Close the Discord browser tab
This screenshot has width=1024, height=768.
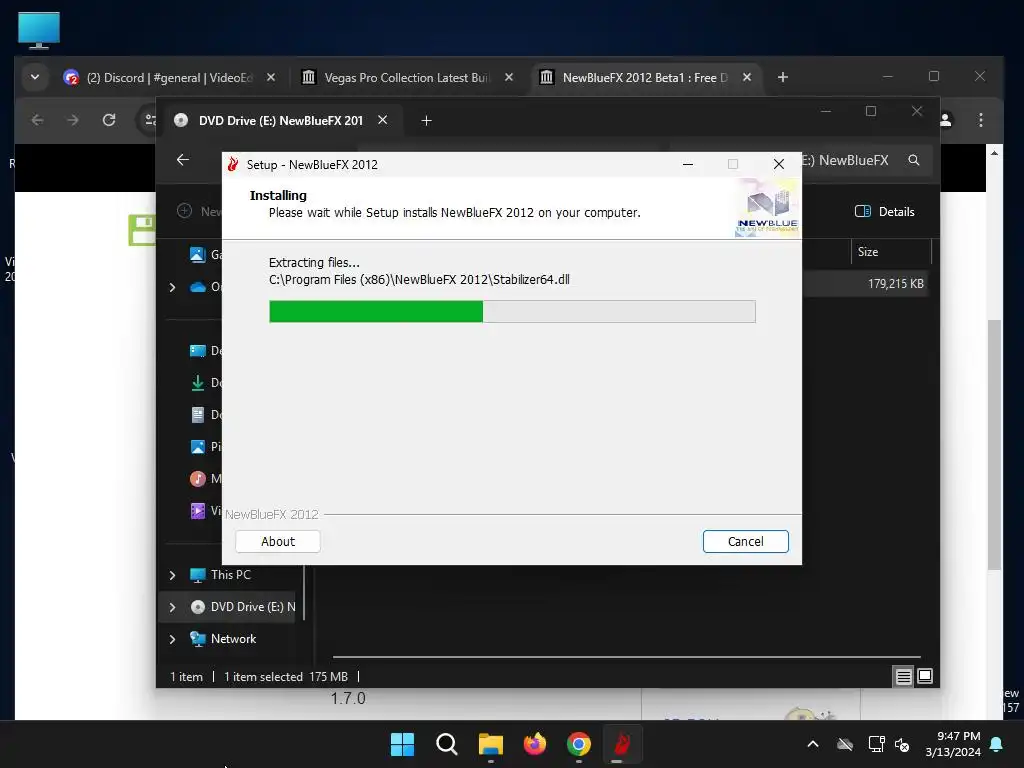pyautogui.click(x=271, y=78)
